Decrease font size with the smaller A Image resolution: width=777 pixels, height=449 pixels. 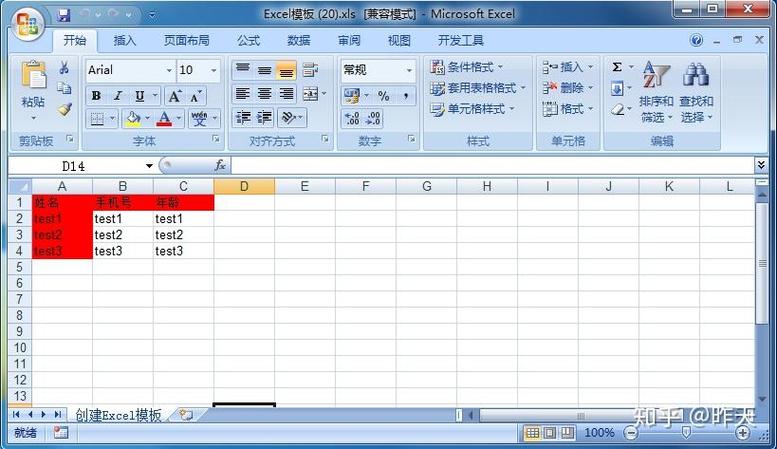tap(196, 96)
